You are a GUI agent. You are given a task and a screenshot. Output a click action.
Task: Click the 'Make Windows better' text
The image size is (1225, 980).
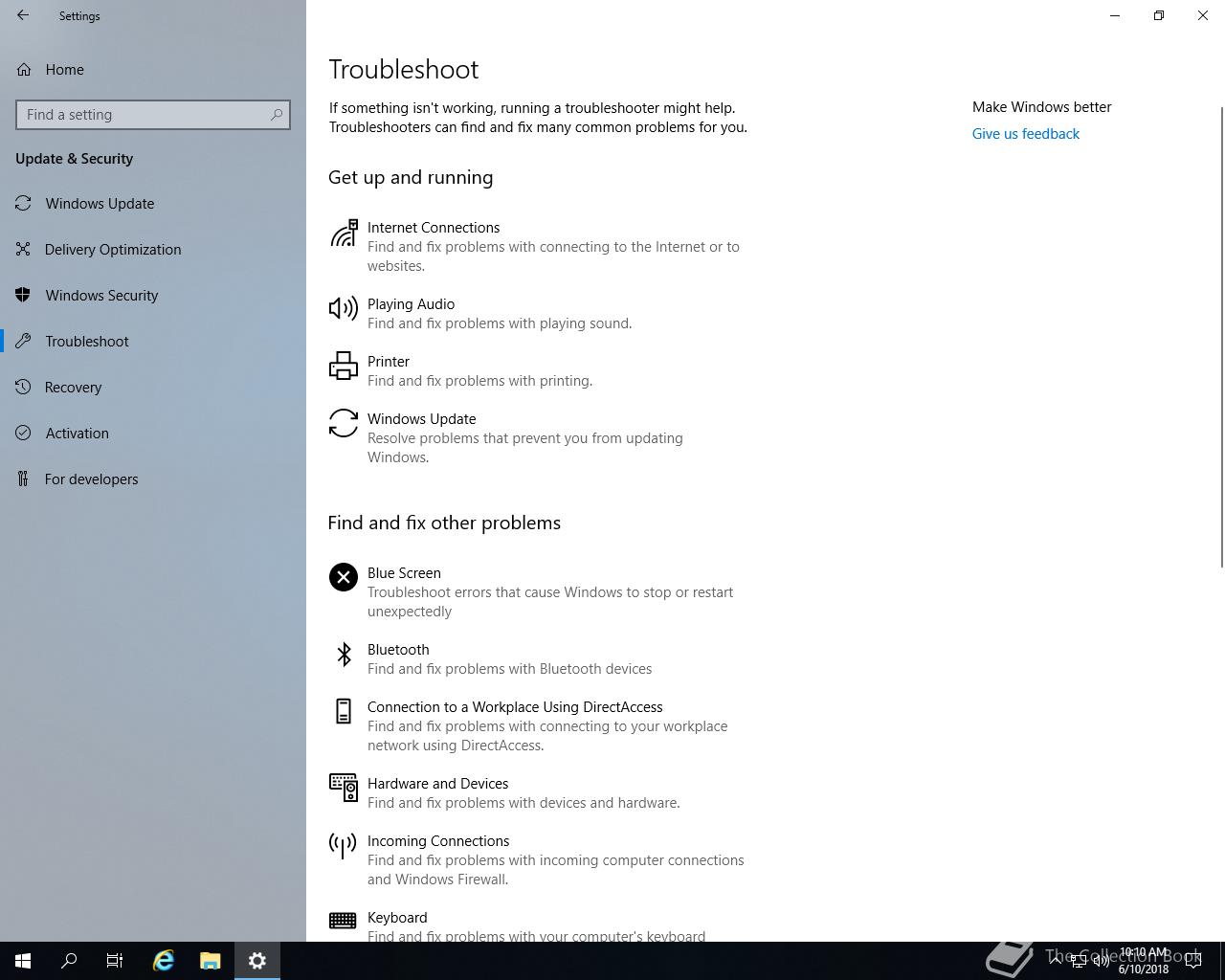pyautogui.click(x=1041, y=107)
